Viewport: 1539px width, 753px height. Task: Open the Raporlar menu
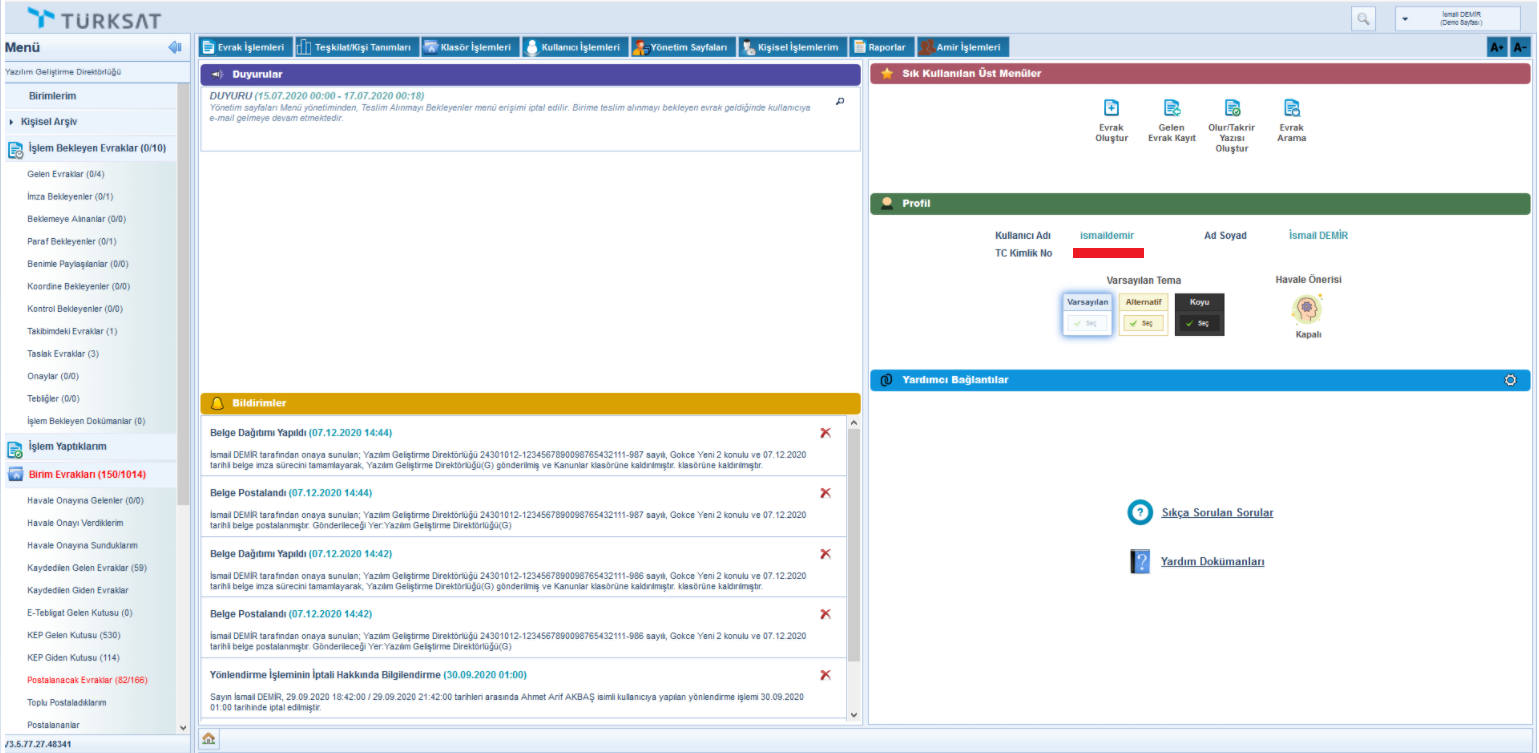point(879,47)
